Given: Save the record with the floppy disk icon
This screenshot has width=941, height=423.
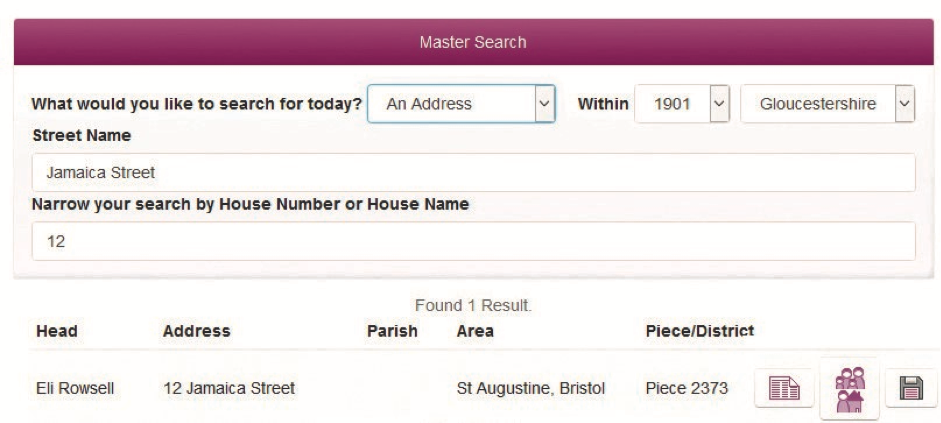Looking at the screenshot, I should [911, 389].
